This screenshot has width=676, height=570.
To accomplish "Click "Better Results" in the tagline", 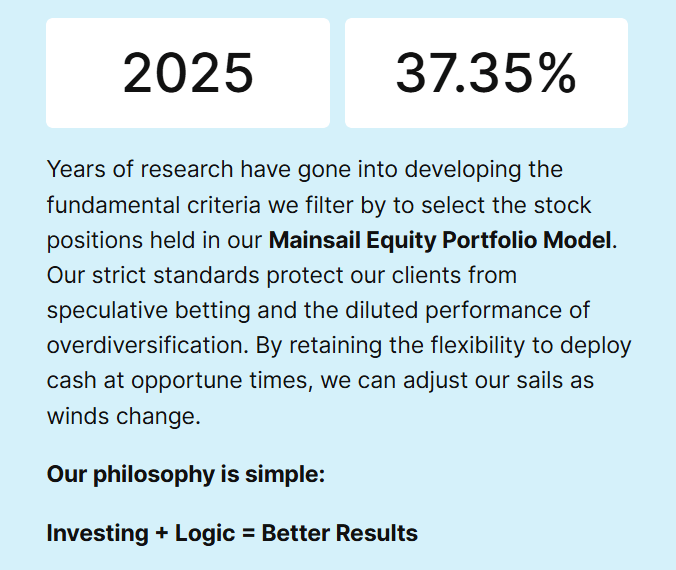I will click(339, 533).
